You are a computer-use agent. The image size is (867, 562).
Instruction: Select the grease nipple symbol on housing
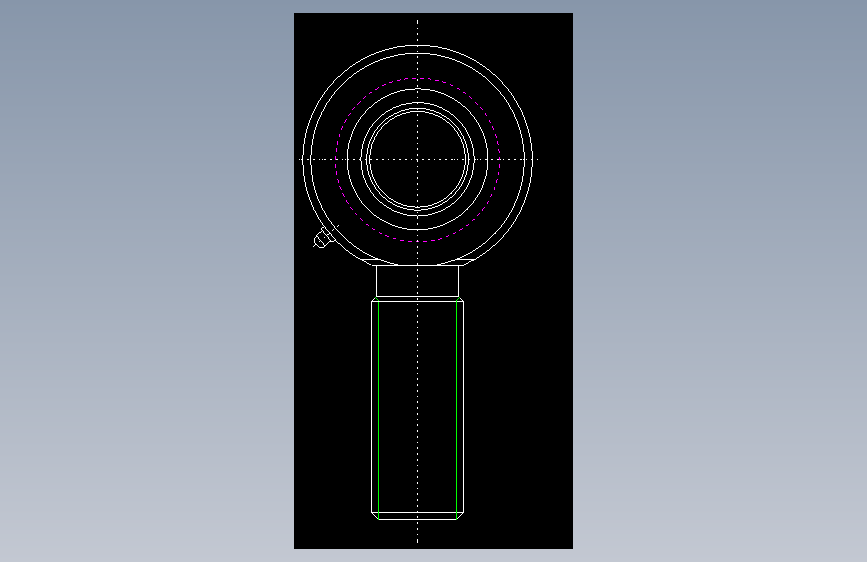pos(325,237)
